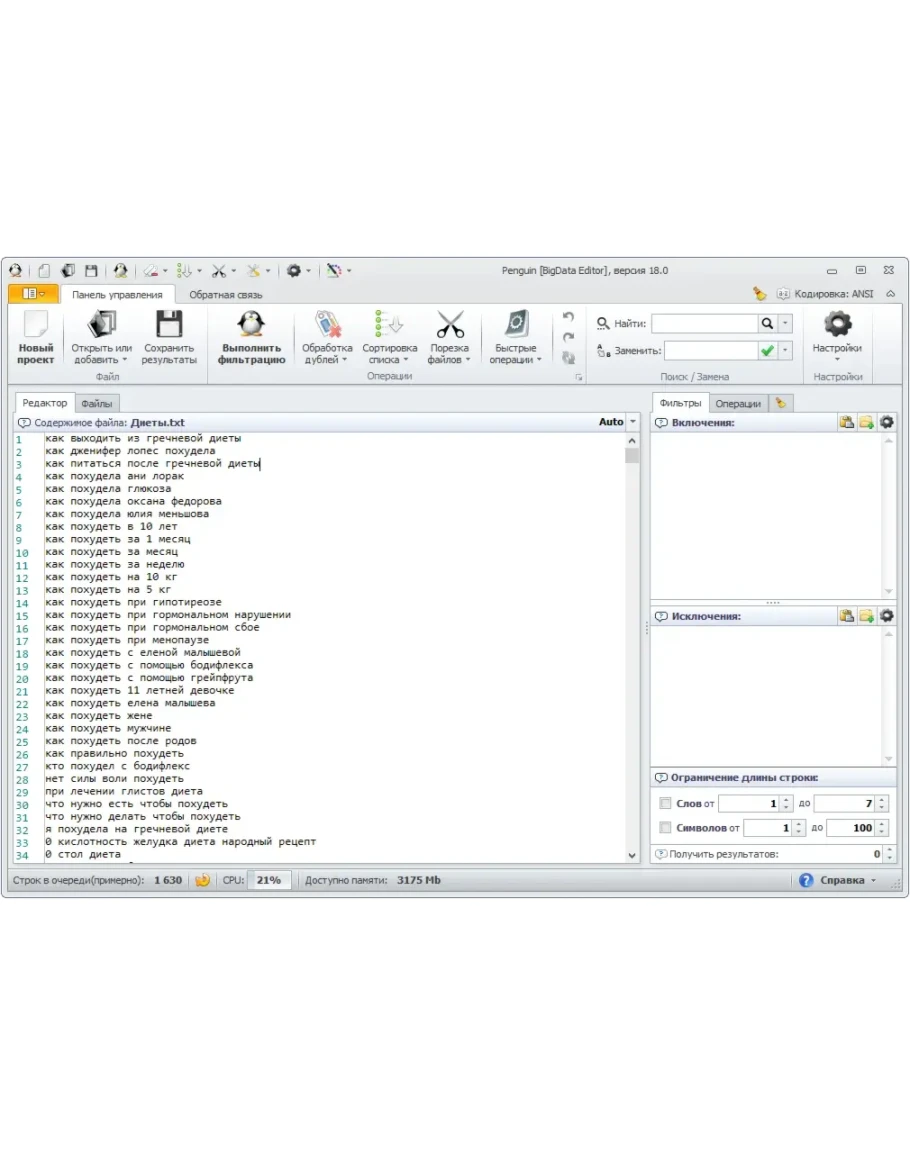Expand the Auto encoding dropdown in editor
This screenshot has width=910, height=1155.
point(632,423)
